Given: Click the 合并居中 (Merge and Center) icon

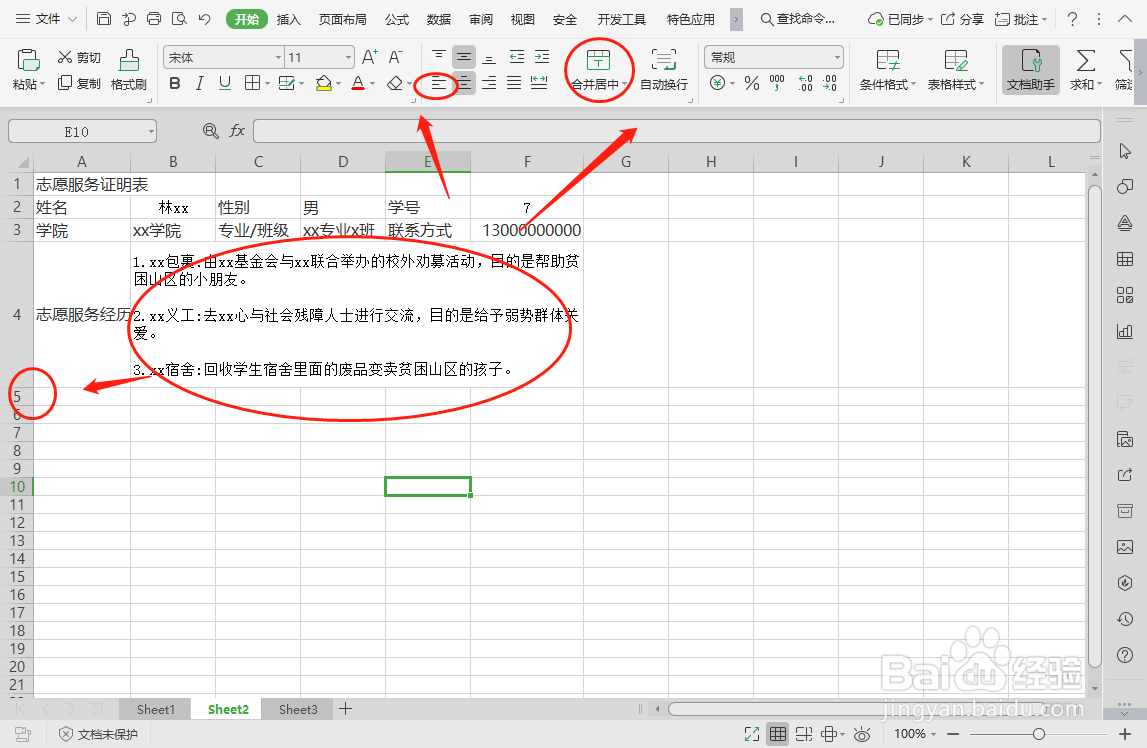Looking at the screenshot, I should [597, 68].
